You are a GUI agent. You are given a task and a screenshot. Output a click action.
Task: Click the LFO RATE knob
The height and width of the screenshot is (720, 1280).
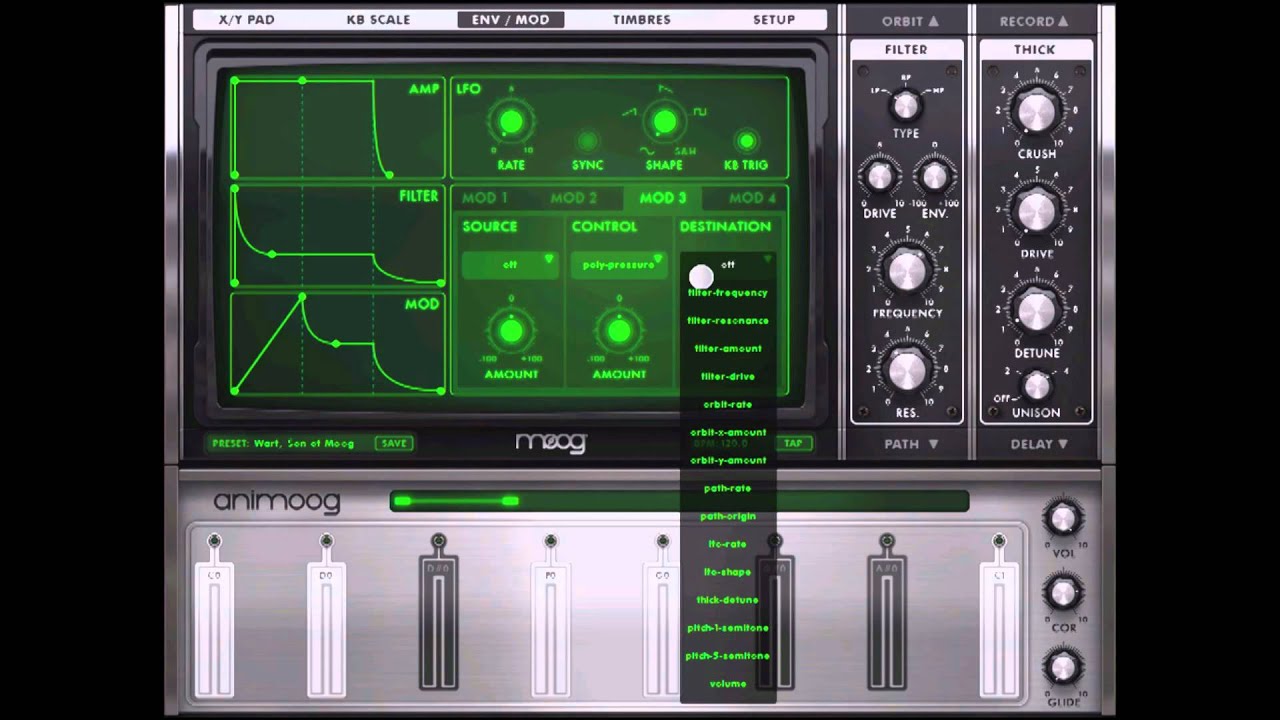coord(511,123)
